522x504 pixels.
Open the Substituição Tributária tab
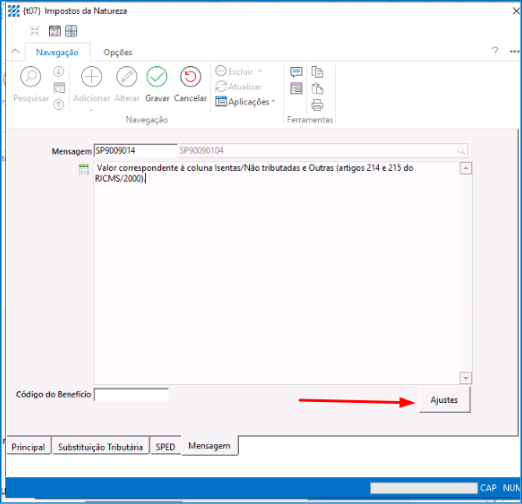(x=100, y=446)
